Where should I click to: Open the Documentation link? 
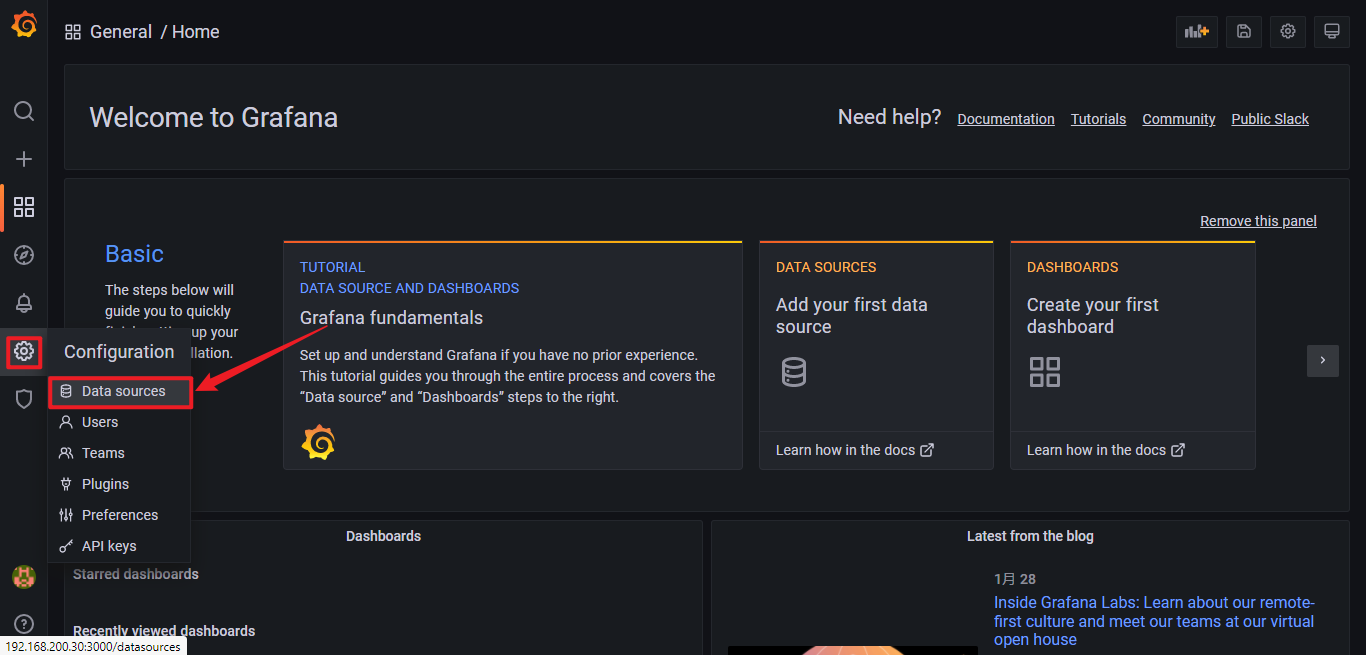pos(1006,119)
